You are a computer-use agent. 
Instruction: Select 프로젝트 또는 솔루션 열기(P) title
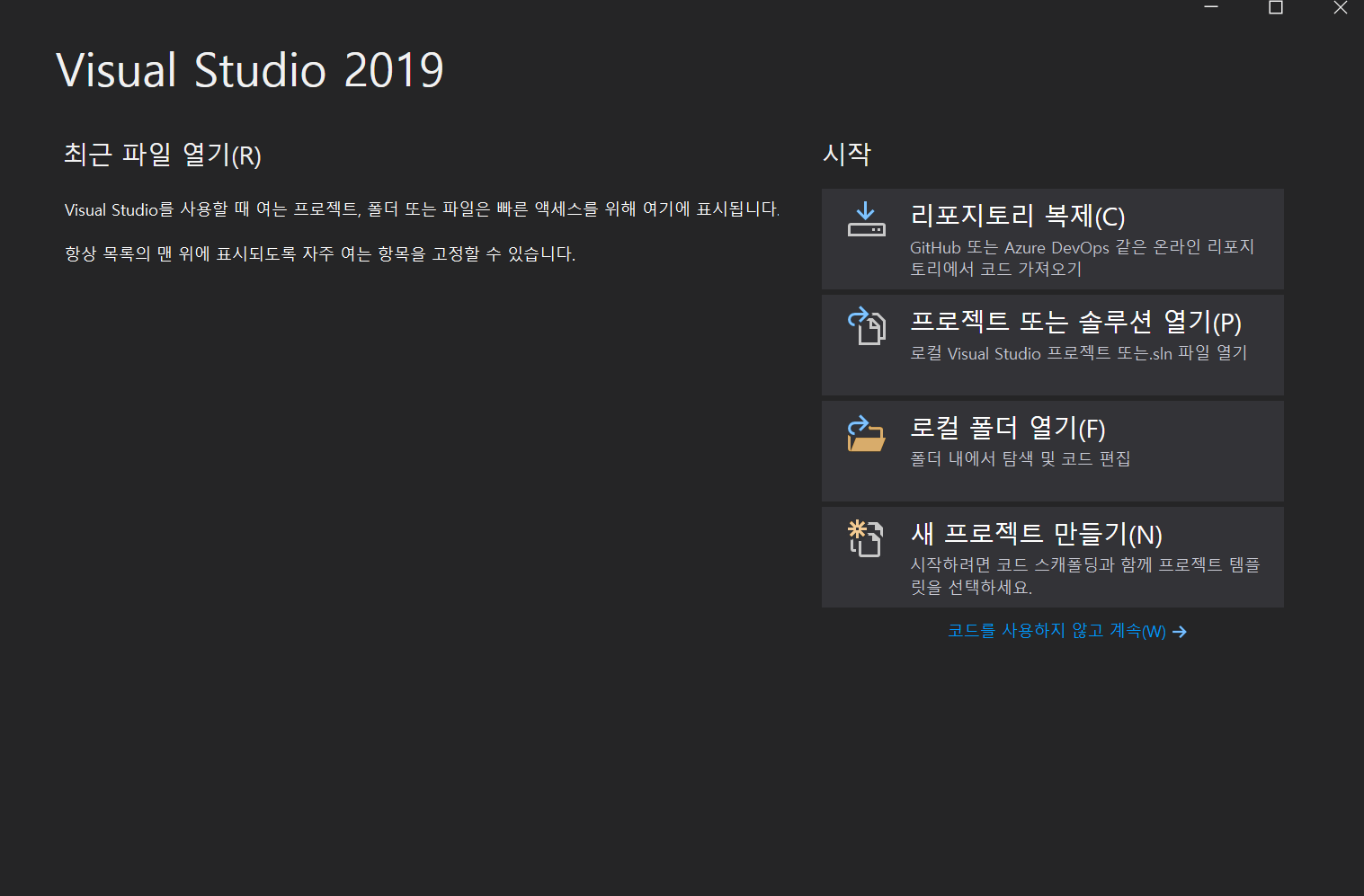[x=1075, y=322]
